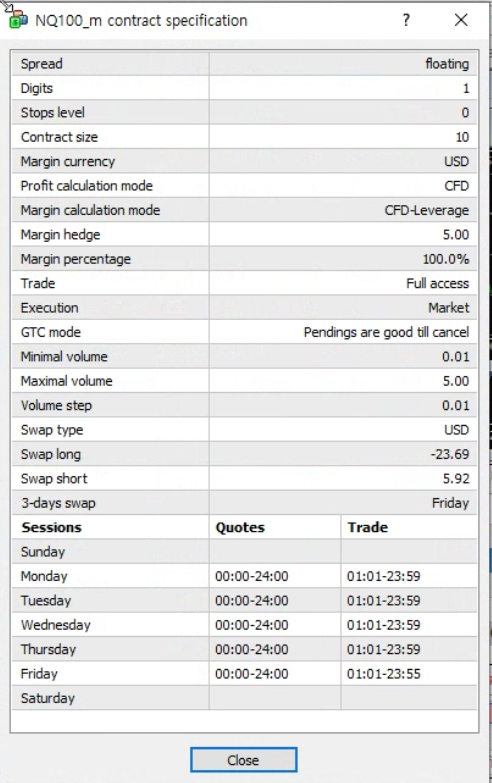This screenshot has height=783, width=492.
Task: Close dialog with X icon
Action: pyautogui.click(x=461, y=20)
